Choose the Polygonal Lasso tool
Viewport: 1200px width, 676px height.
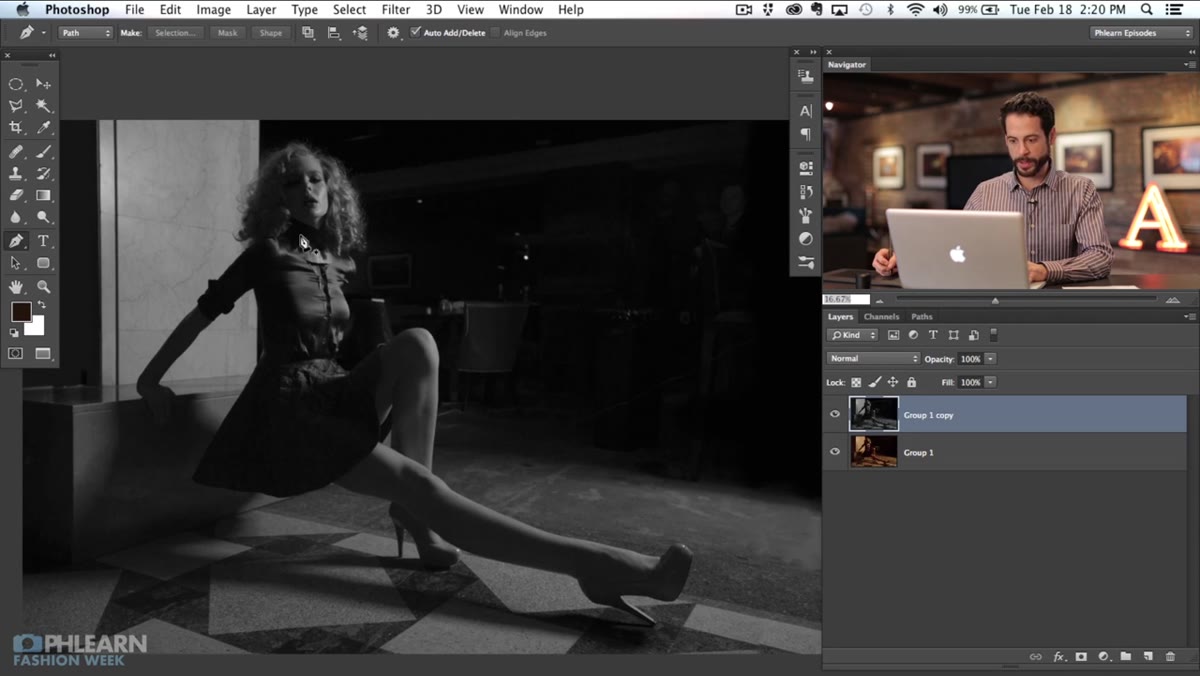pos(16,106)
